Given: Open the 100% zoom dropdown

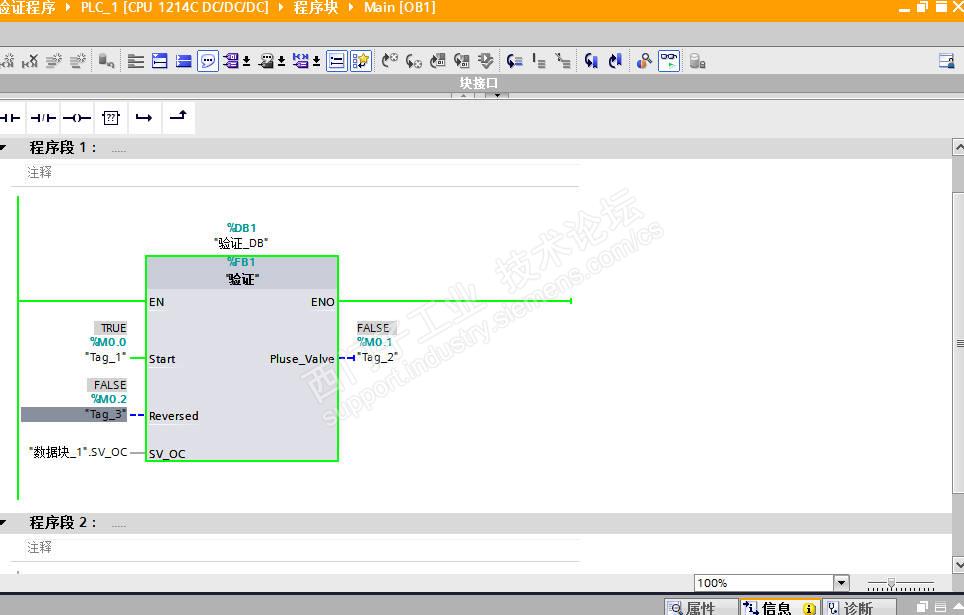Looking at the screenshot, I should pyautogui.click(x=841, y=582).
